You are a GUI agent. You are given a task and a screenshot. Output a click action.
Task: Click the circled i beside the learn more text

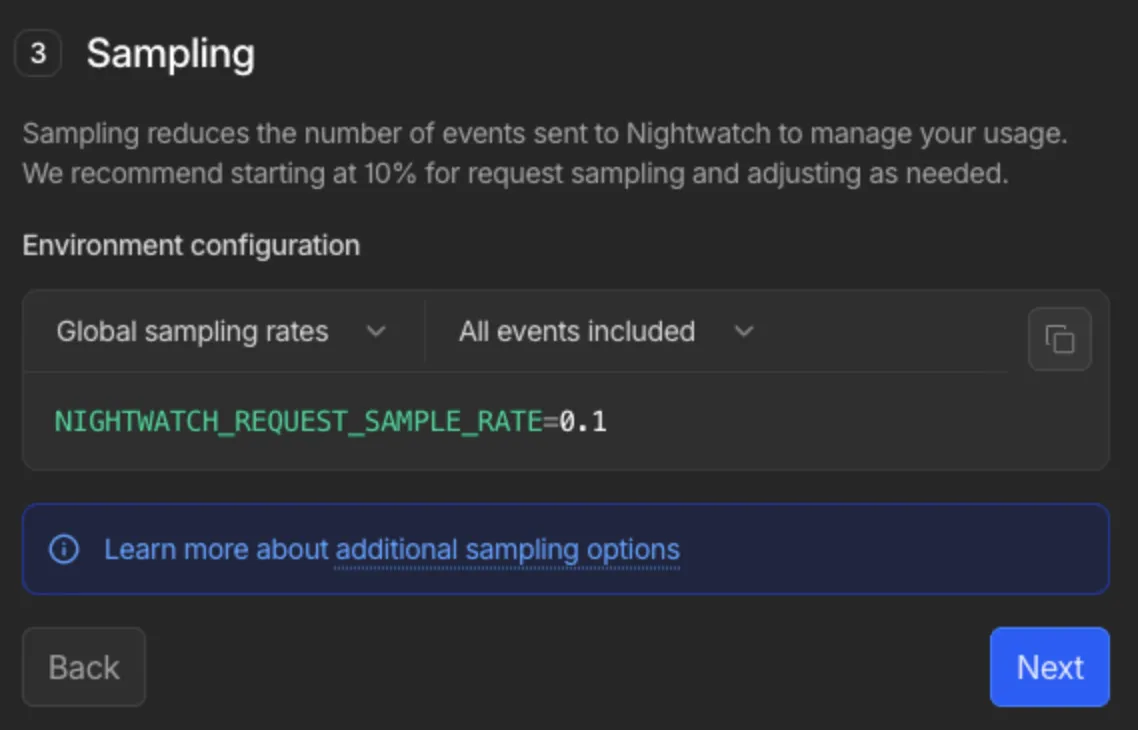coord(64,549)
